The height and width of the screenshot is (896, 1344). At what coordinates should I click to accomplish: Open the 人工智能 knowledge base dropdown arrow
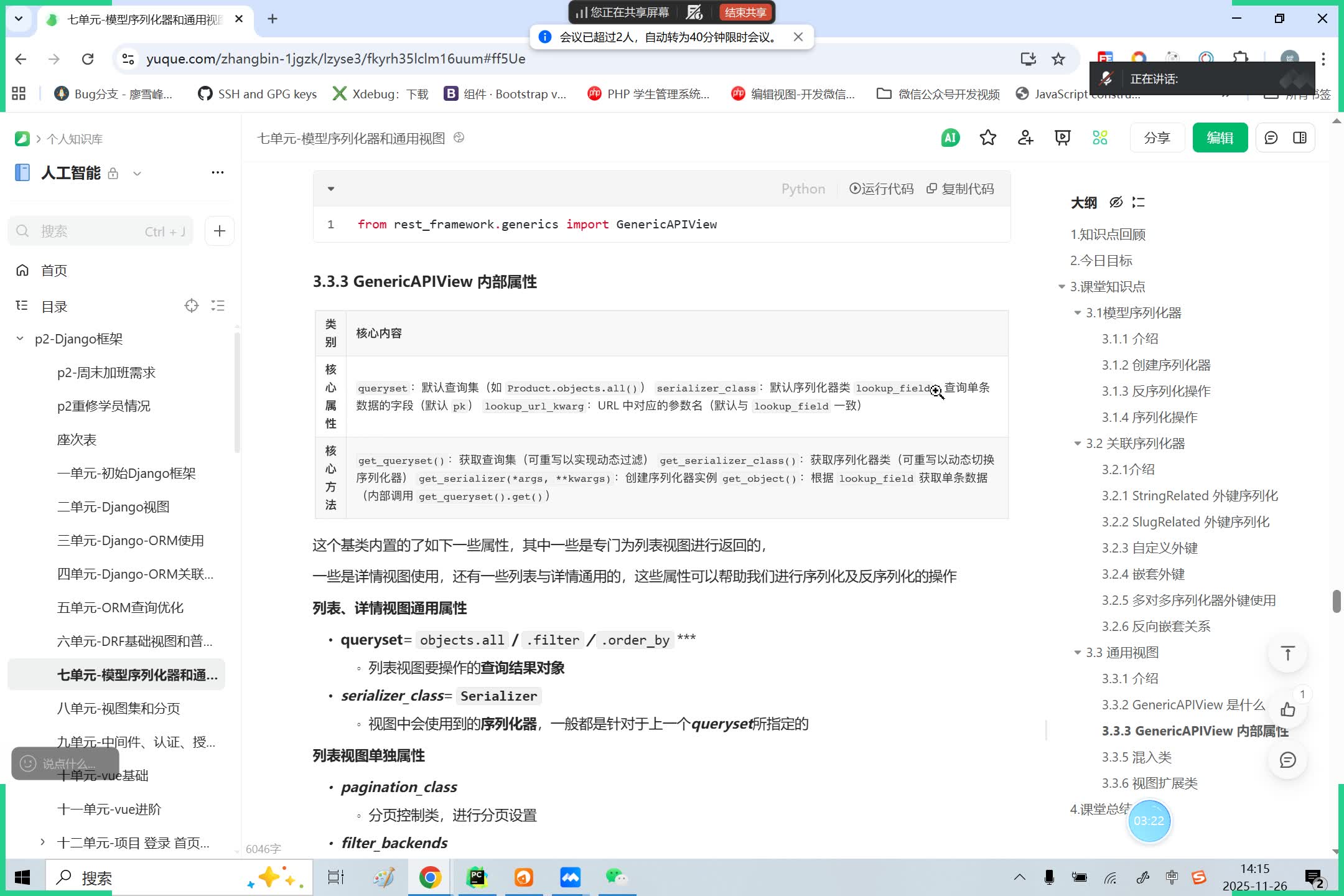pos(137,174)
